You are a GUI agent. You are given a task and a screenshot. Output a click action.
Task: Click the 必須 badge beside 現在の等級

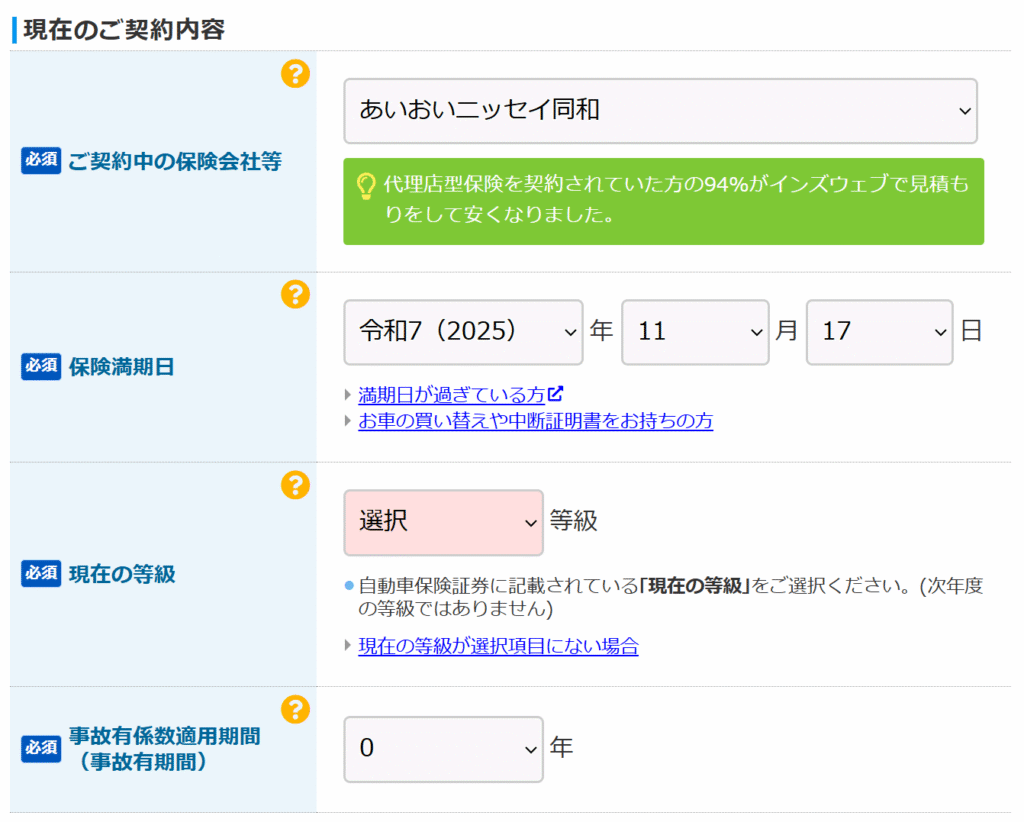click(x=41, y=574)
